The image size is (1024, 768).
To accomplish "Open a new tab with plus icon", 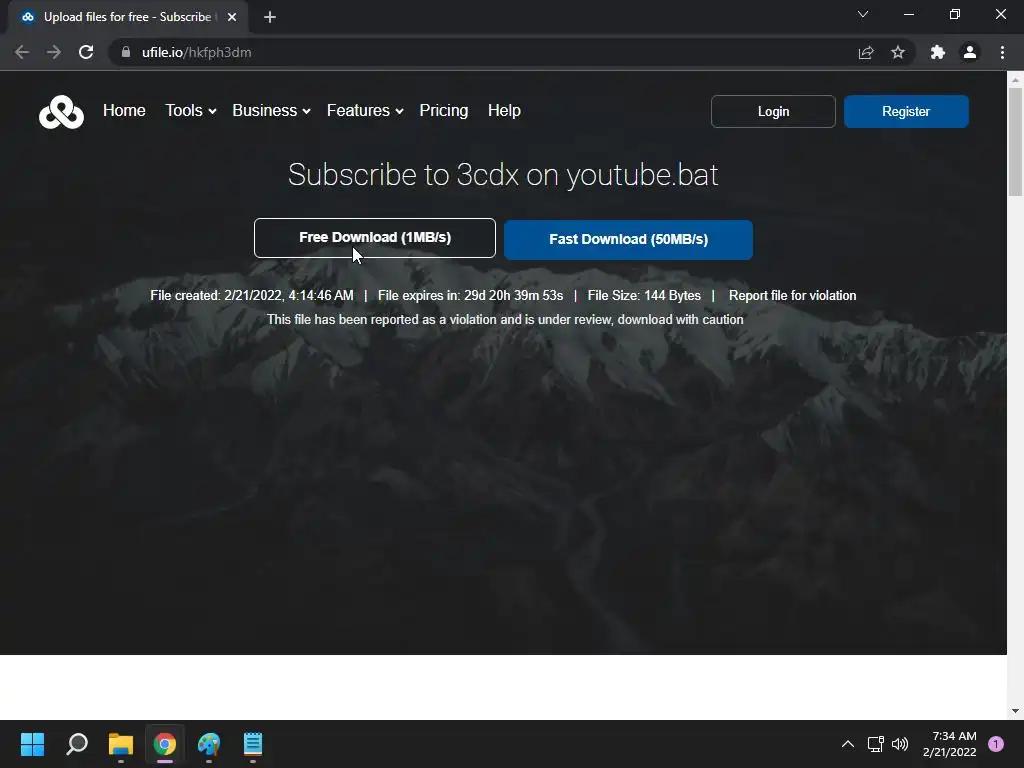I will pos(270,17).
